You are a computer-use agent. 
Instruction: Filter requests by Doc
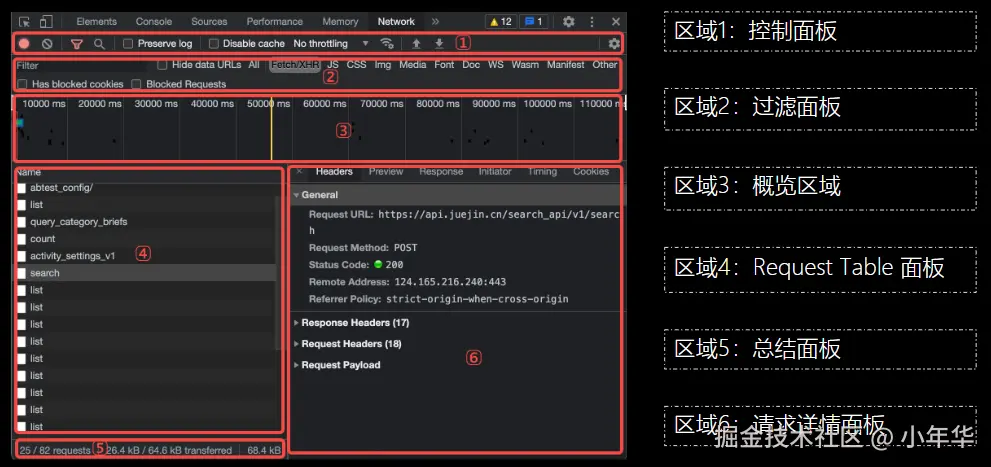471,64
